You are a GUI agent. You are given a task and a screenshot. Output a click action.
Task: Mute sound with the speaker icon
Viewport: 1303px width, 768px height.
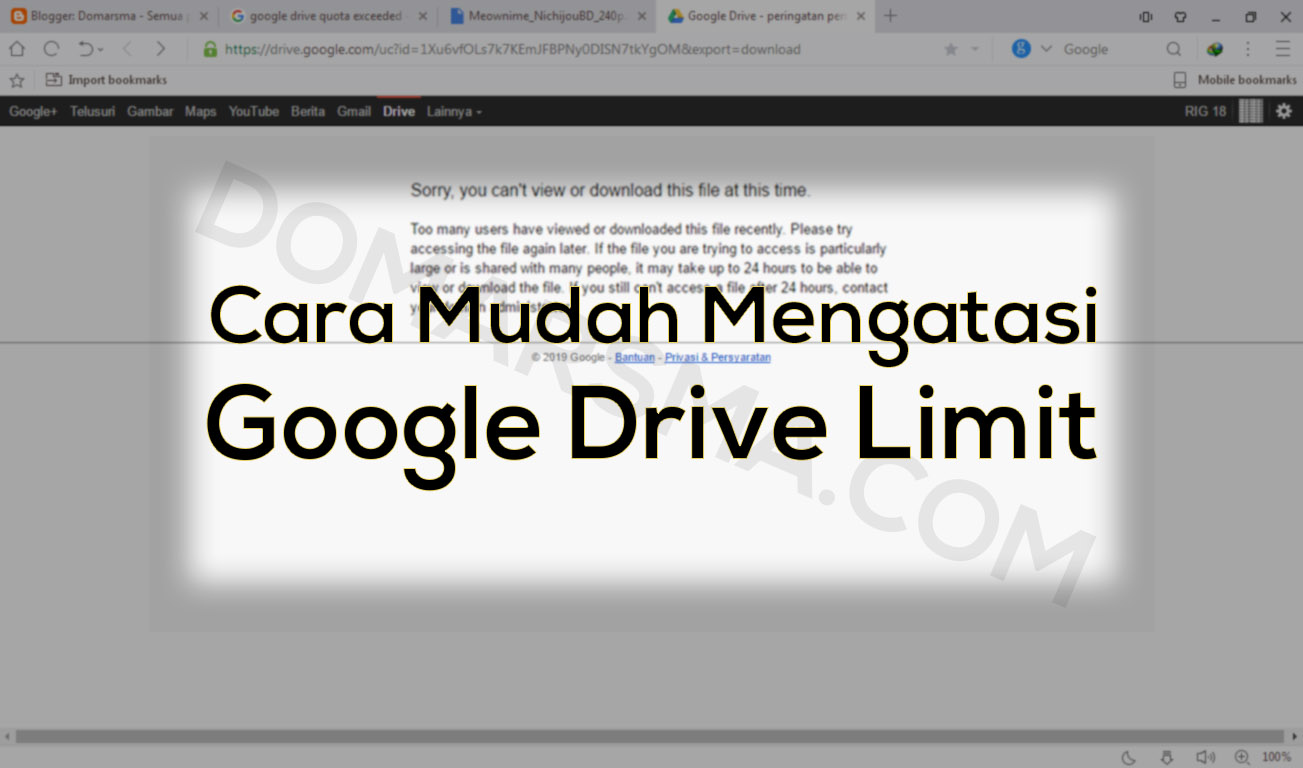coord(1206,757)
